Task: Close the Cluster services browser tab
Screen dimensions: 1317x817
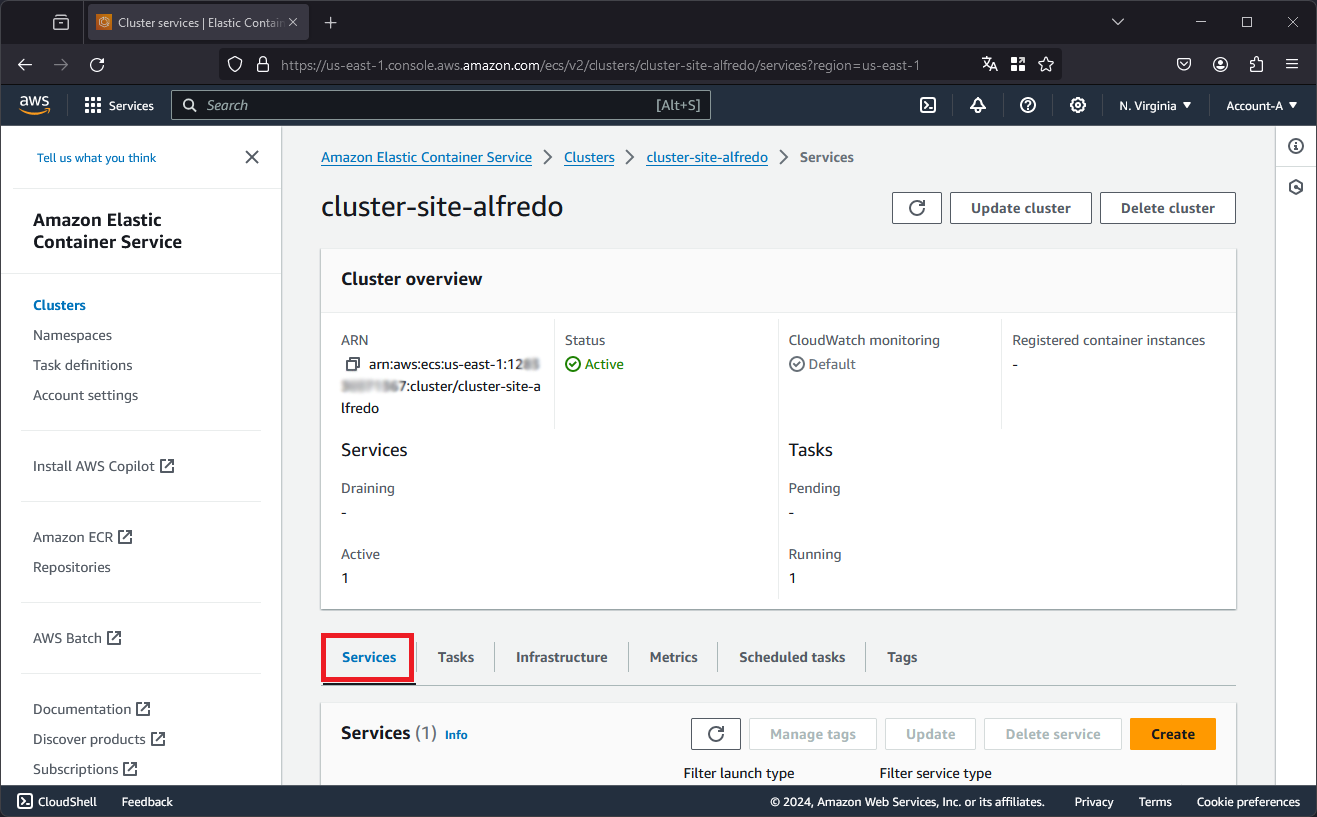Action: click(x=293, y=22)
